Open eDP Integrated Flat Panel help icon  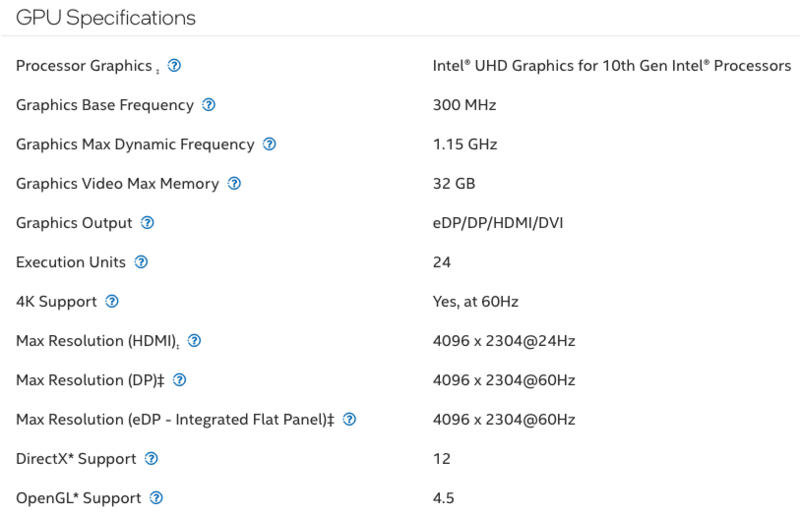[349, 420]
